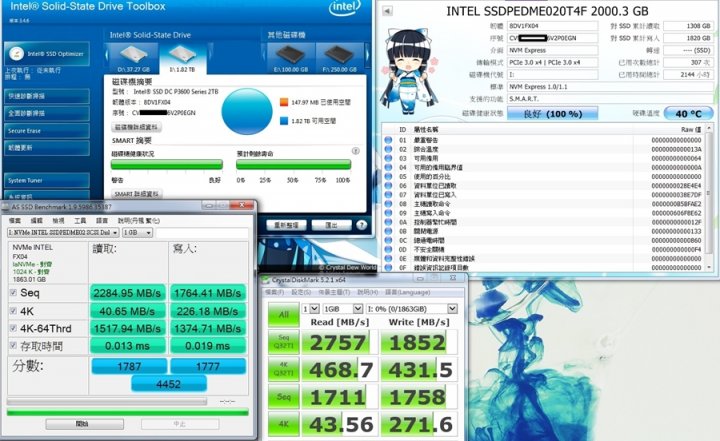Open the file (F) menu in CrystalDiskMark
The height and width of the screenshot is (441, 720).
[x=275, y=292]
